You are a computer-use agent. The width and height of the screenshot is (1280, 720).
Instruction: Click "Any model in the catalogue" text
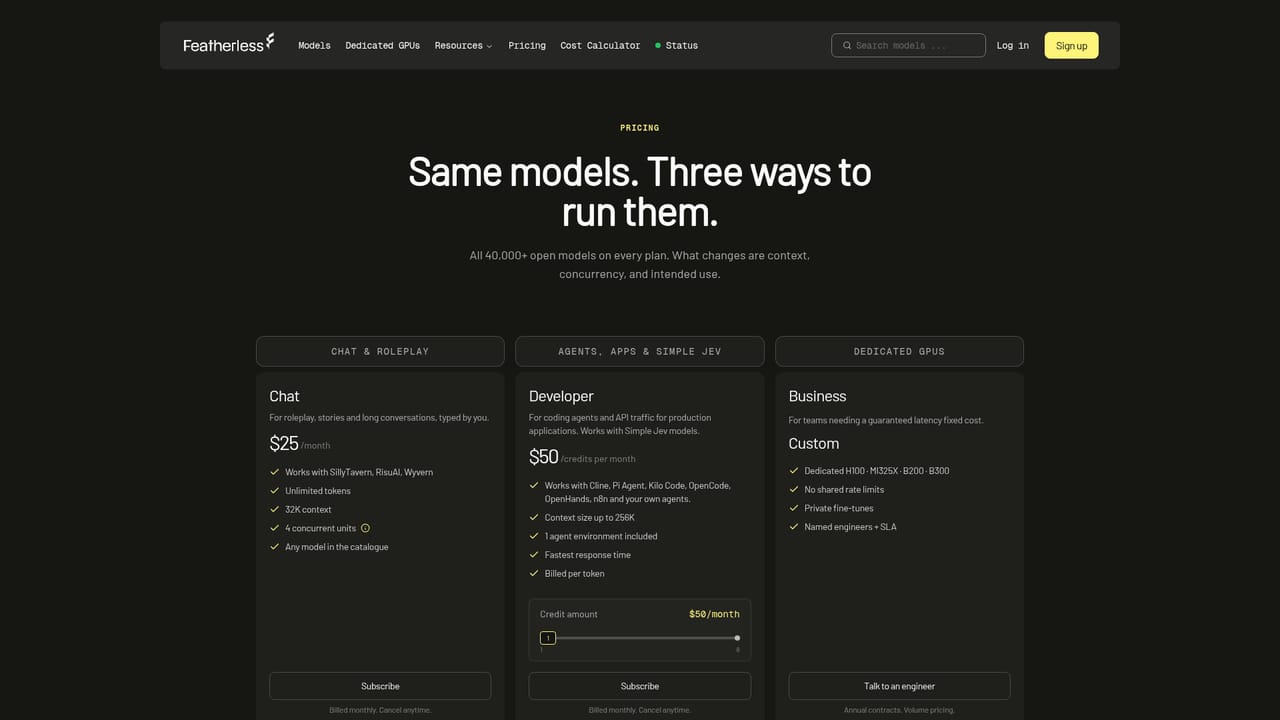[x=337, y=547]
